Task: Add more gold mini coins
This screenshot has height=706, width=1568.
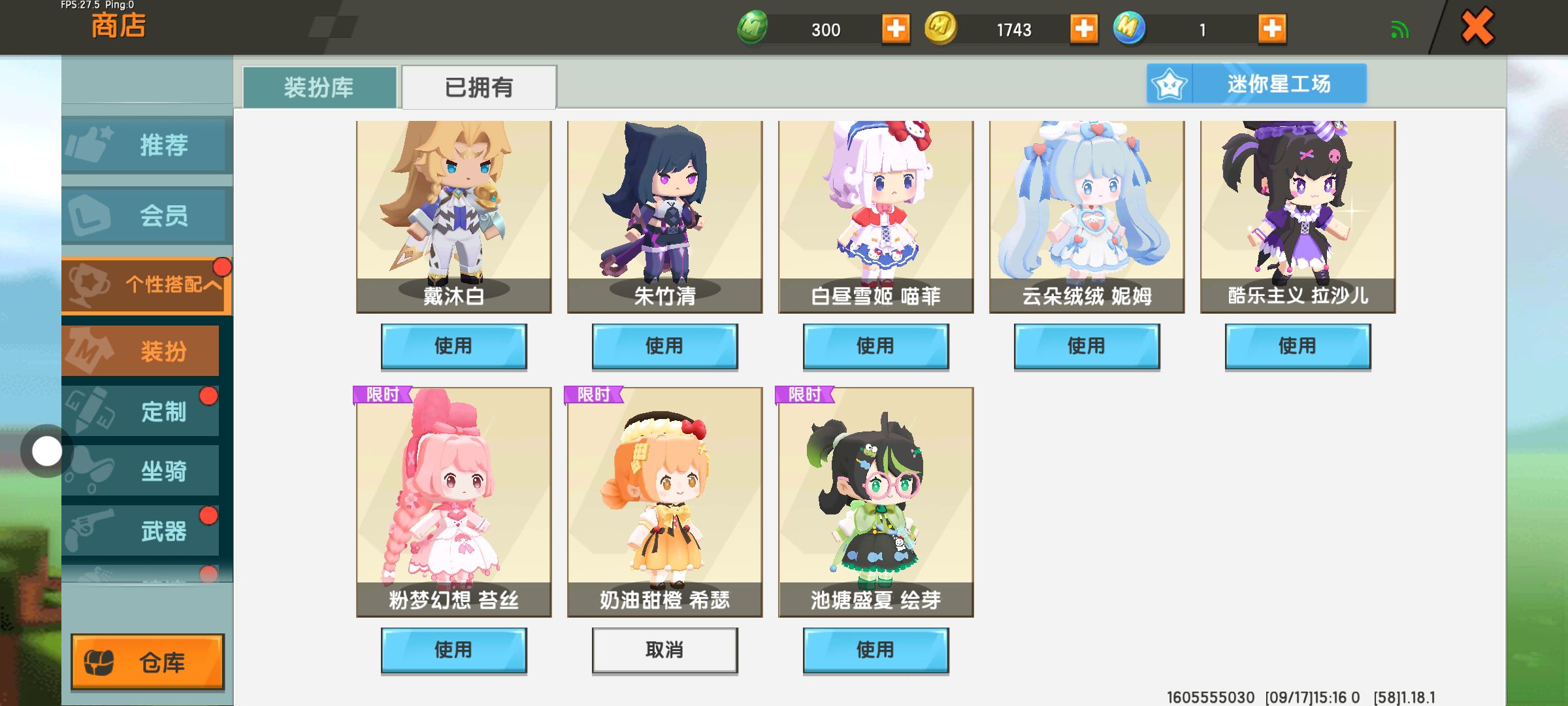Action: pos(1083,29)
